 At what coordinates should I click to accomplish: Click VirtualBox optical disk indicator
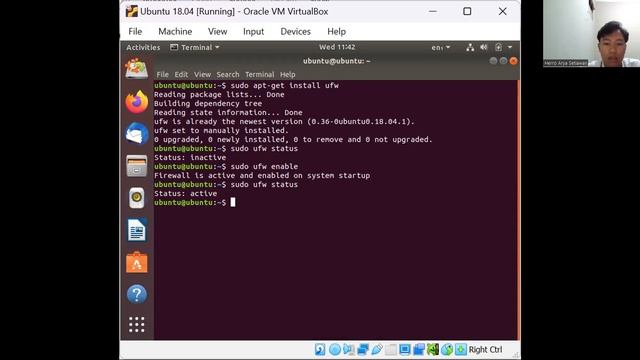pos(335,349)
